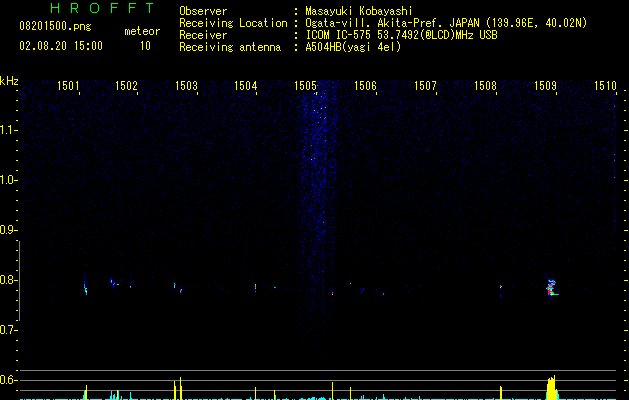Click the large yellow intensity peak near 1509

click(x=552, y=388)
